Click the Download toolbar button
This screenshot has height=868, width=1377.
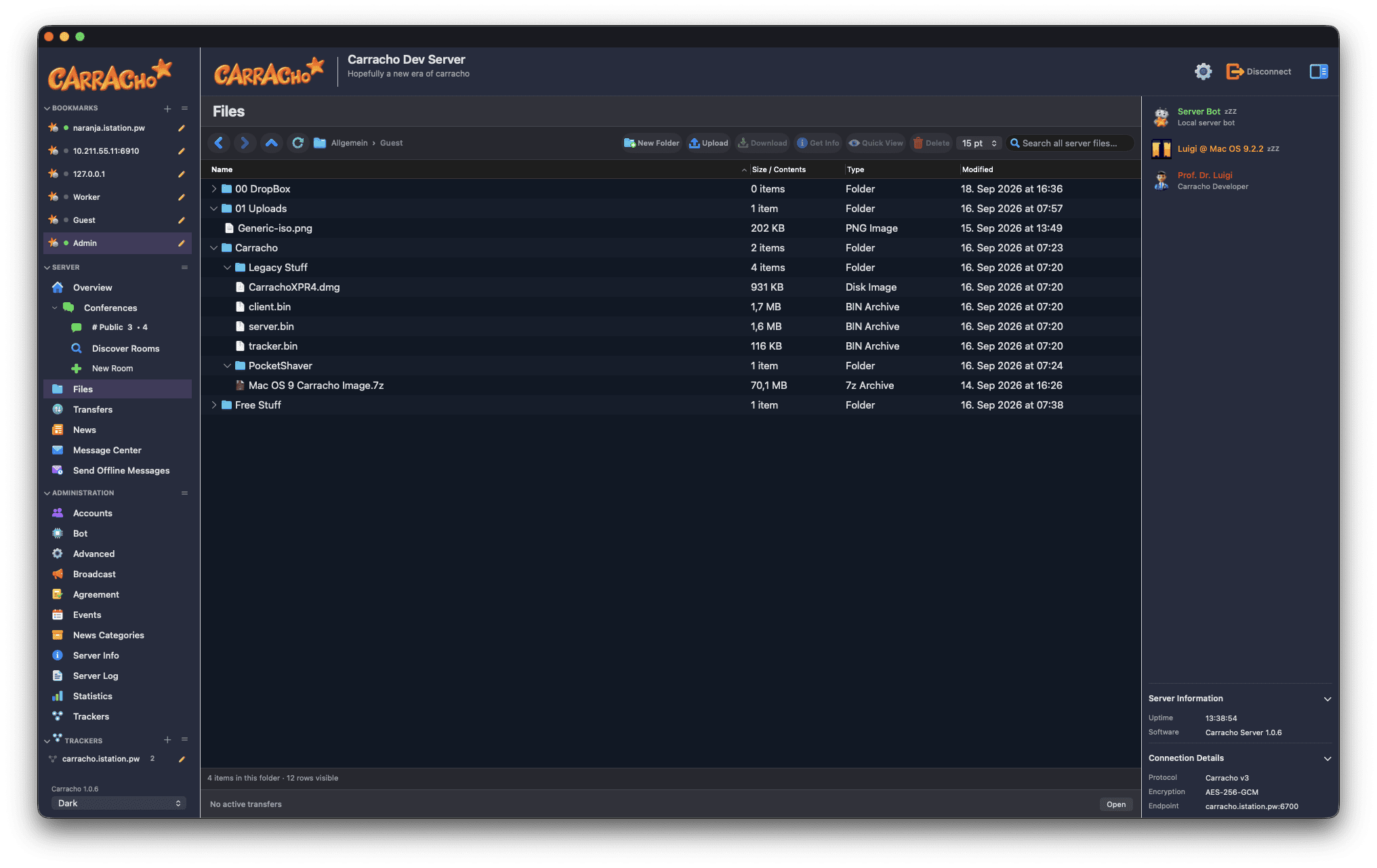tap(762, 143)
